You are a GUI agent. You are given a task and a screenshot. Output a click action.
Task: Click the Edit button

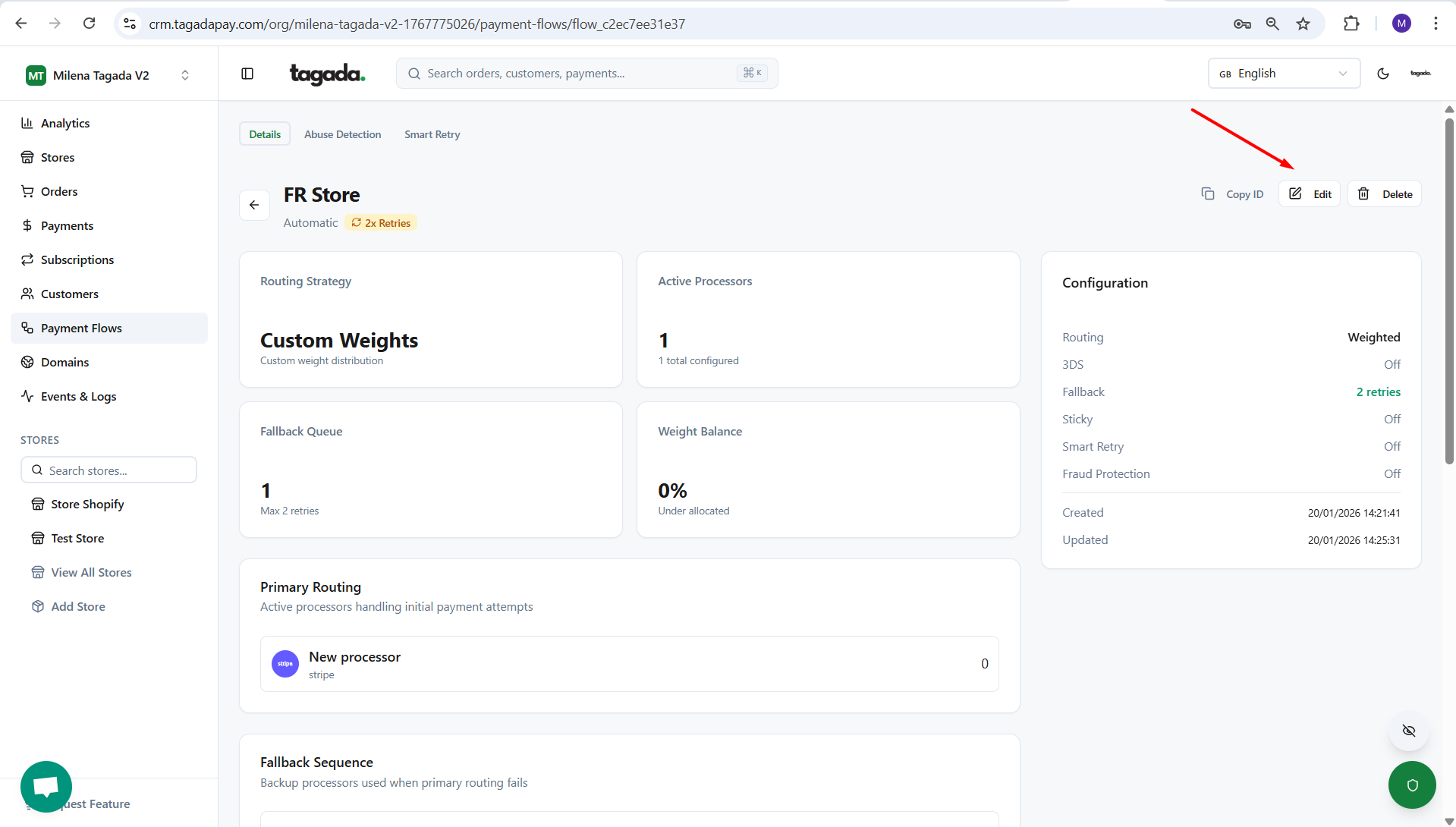1310,194
